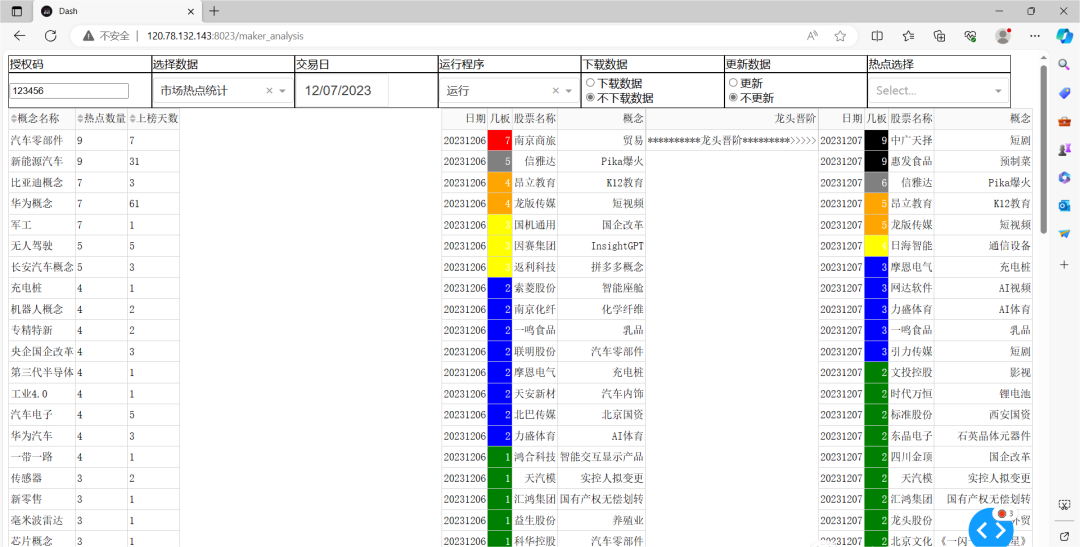Open the sidebar Microsoft 365 icon
Screen dimensions: 1080x547
(x=1064, y=178)
